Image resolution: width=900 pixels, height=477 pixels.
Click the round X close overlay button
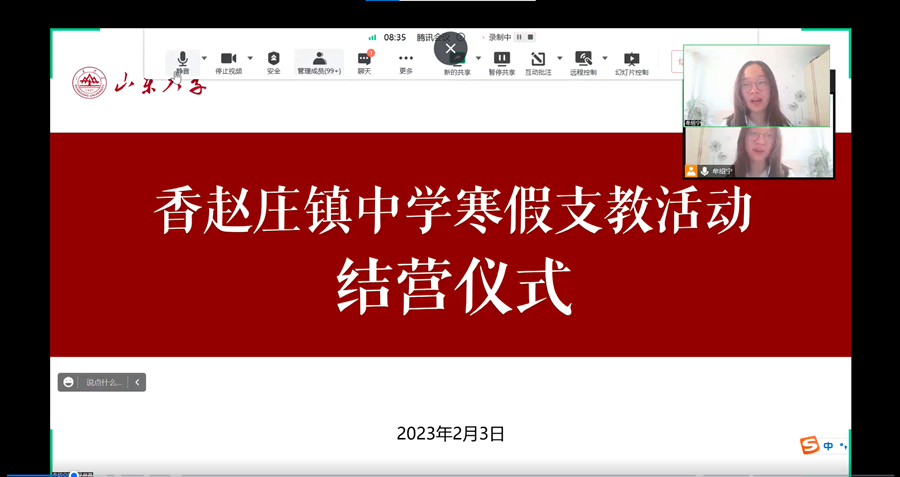pyautogui.click(x=450, y=48)
